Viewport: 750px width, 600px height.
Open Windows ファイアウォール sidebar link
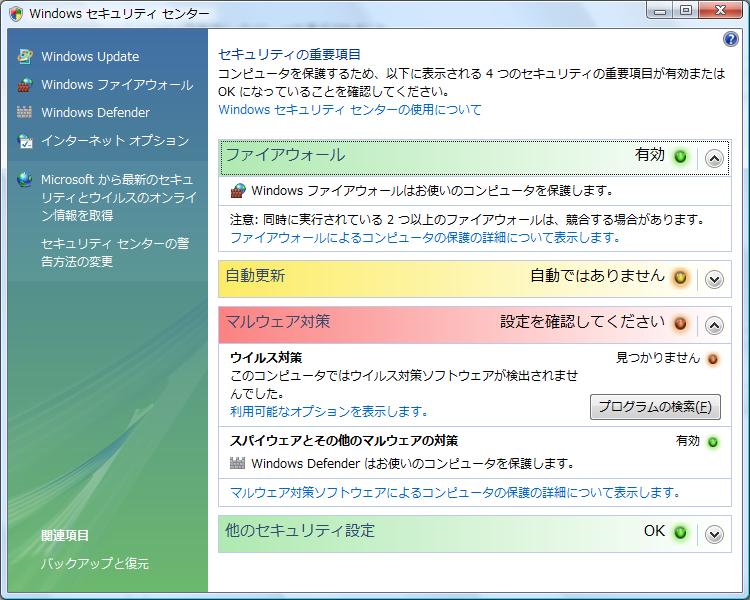coord(117,85)
